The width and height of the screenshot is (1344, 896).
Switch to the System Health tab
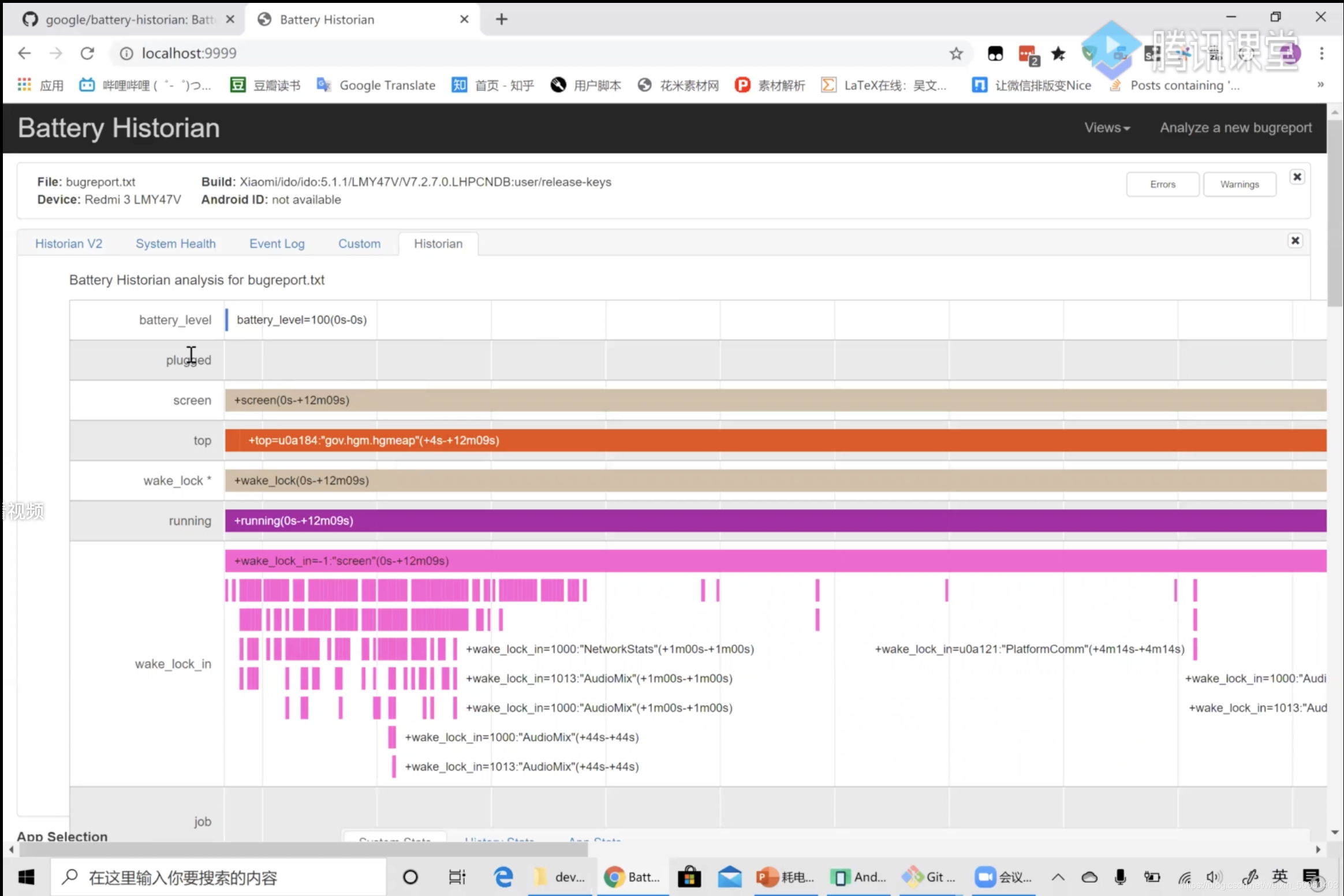pos(176,244)
